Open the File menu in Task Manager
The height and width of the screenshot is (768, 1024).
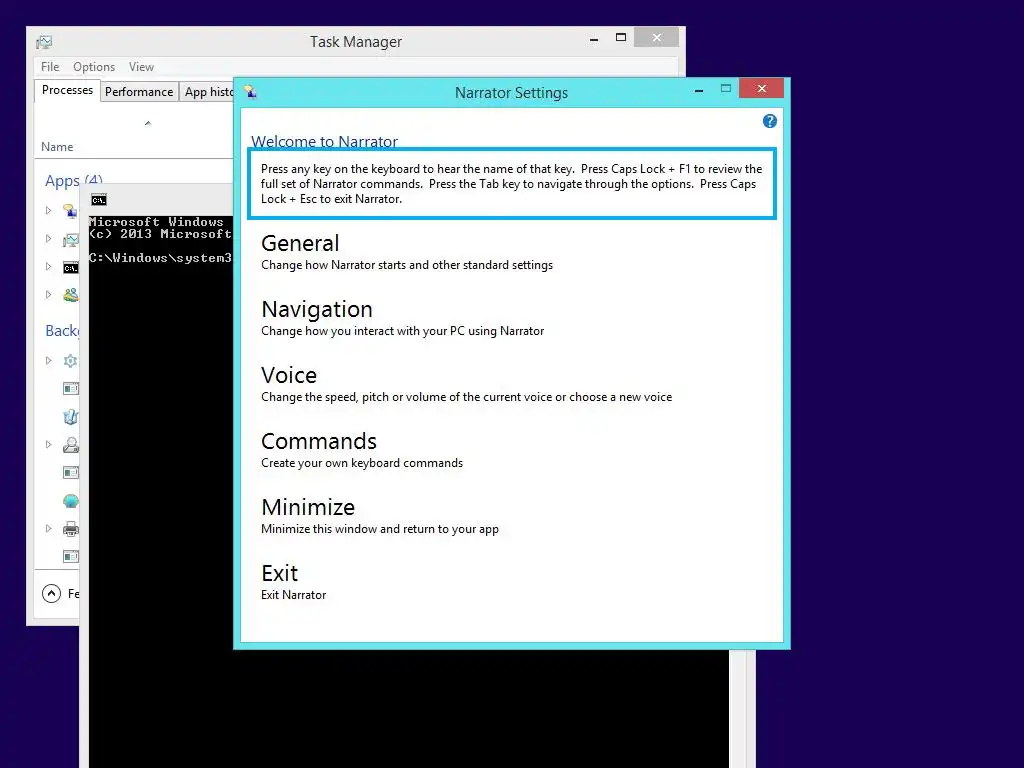pos(50,67)
